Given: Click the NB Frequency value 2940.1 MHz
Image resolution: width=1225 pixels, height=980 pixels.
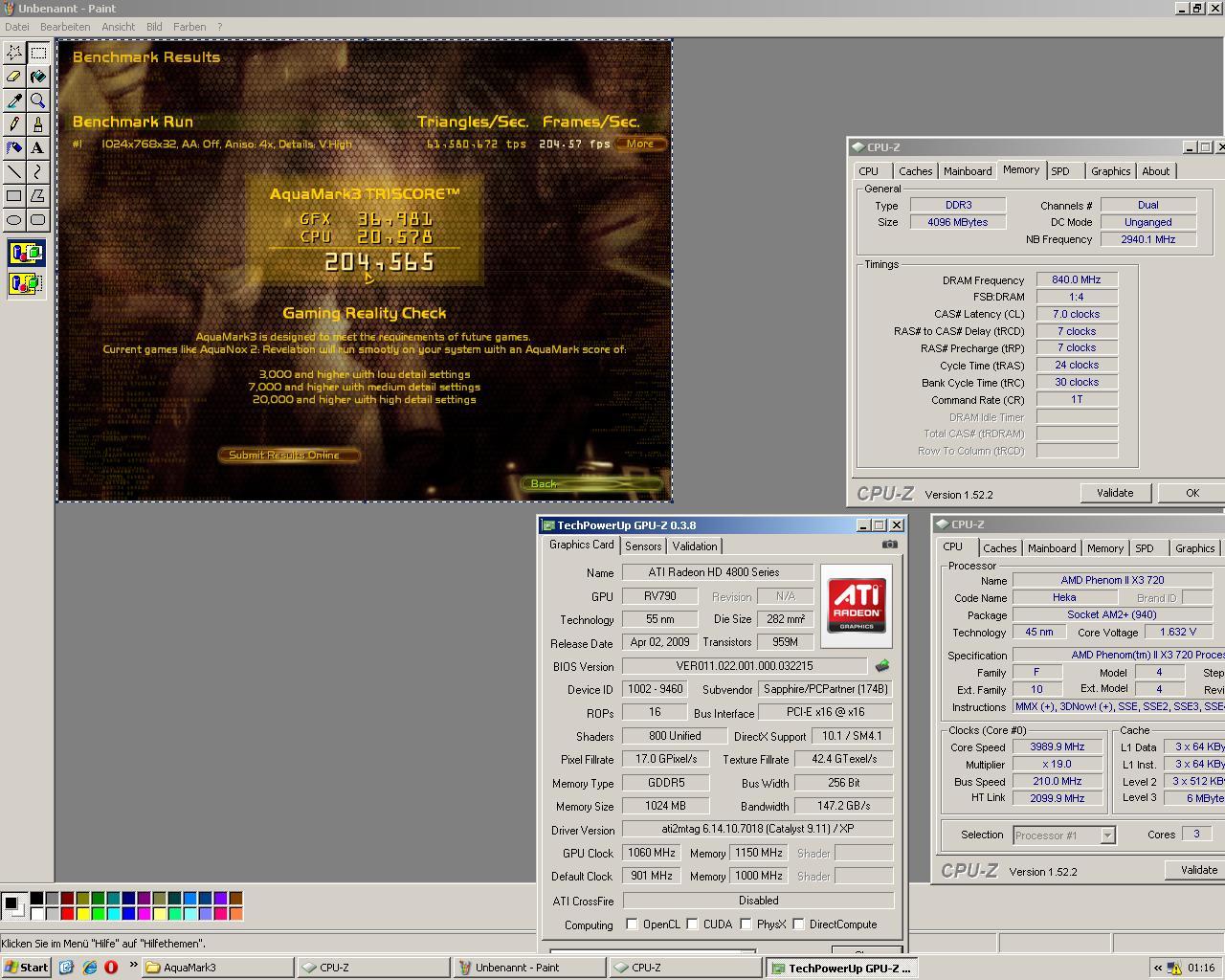Looking at the screenshot, I should (1148, 239).
